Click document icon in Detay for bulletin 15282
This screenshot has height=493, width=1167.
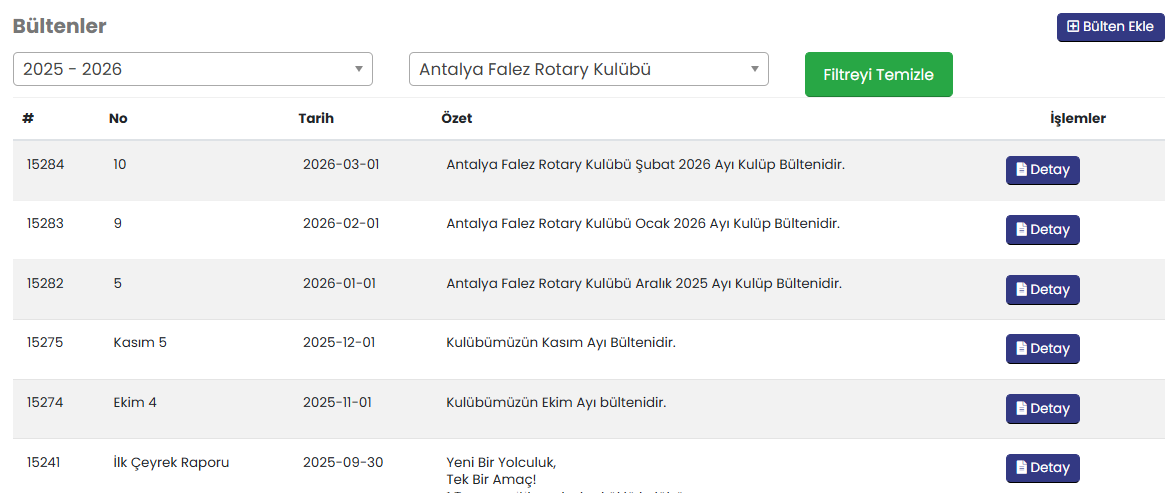(1021, 290)
